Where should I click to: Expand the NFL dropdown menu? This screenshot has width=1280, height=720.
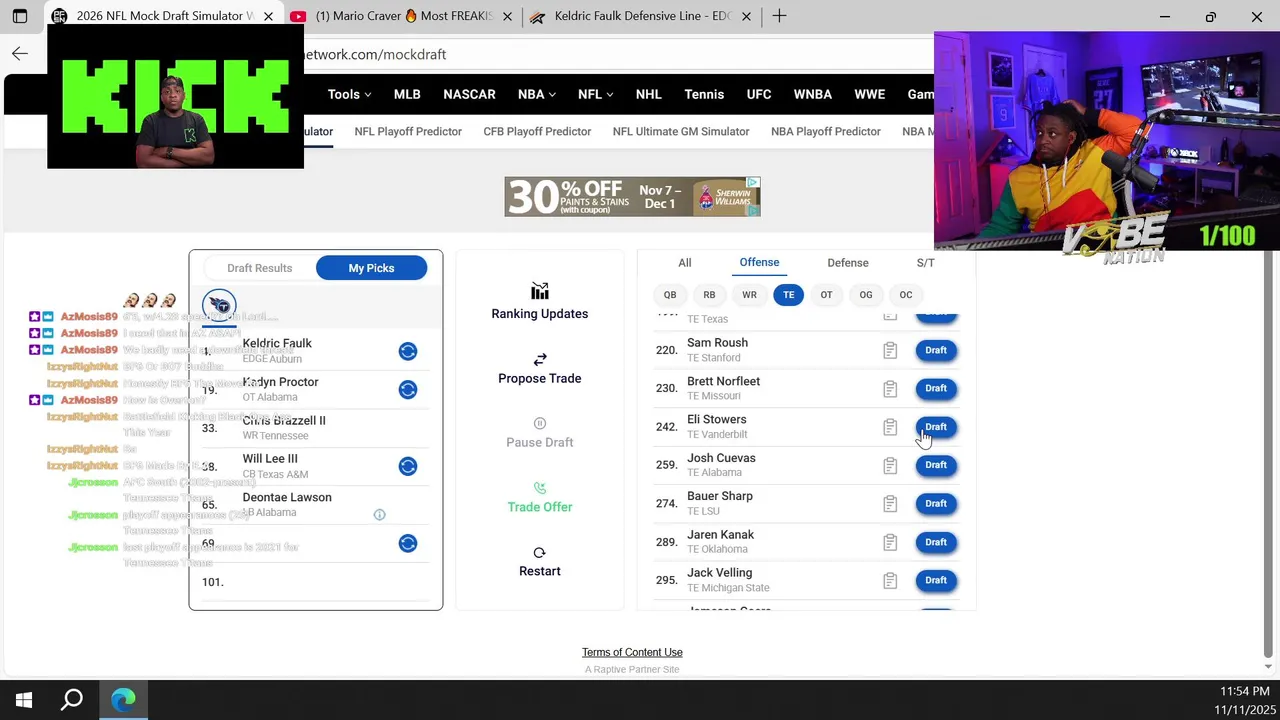(x=596, y=94)
